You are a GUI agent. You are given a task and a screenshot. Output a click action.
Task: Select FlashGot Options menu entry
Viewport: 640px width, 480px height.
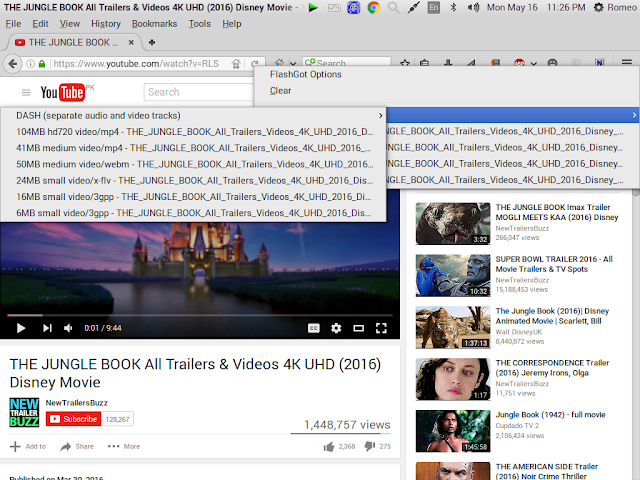pyautogui.click(x=306, y=74)
